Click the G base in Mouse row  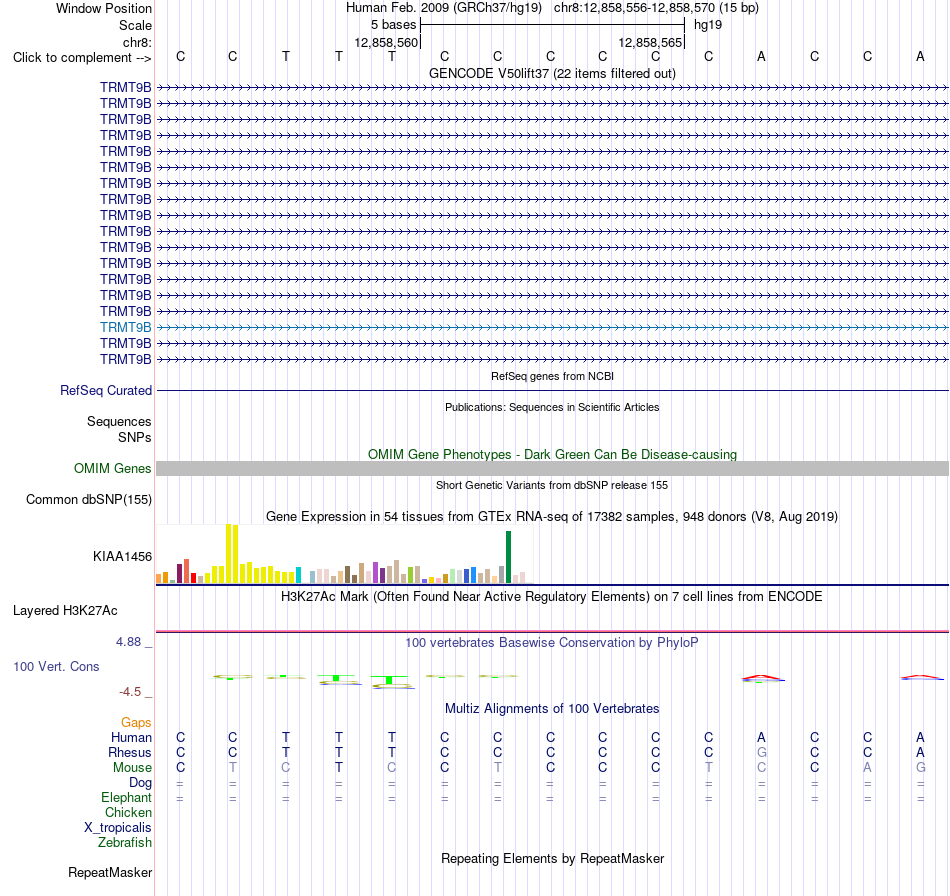[920, 768]
